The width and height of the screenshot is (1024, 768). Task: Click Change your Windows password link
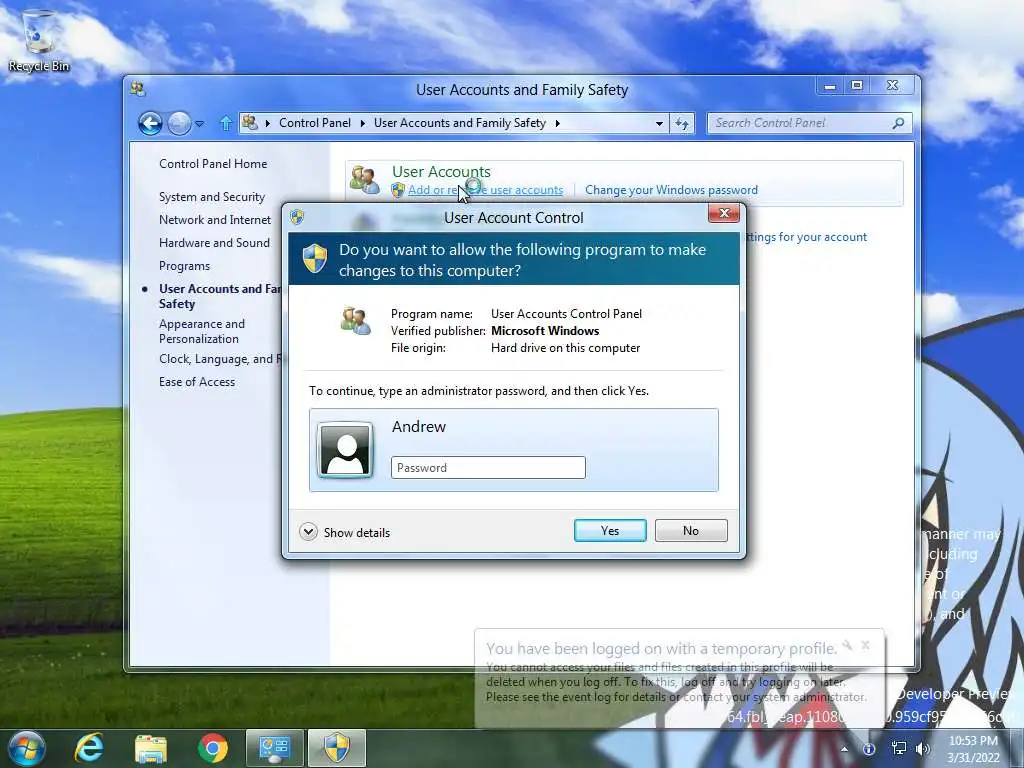pos(671,190)
